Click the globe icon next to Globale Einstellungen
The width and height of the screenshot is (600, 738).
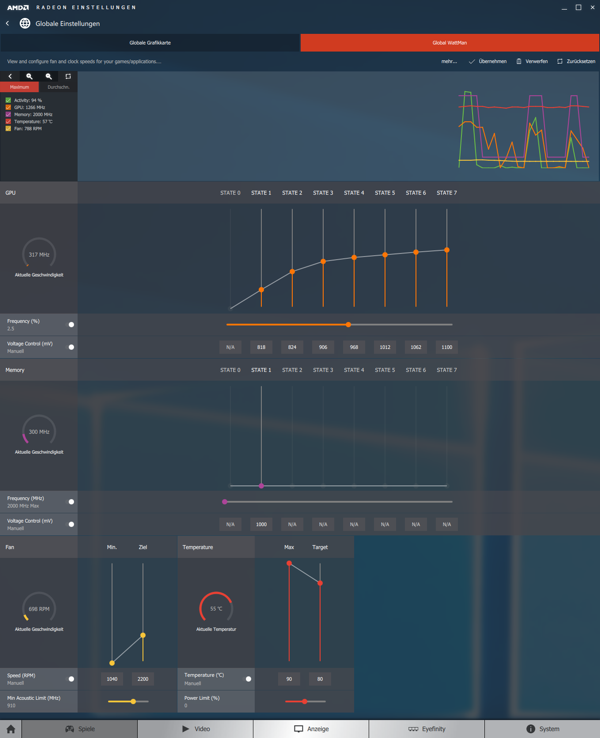coord(25,23)
